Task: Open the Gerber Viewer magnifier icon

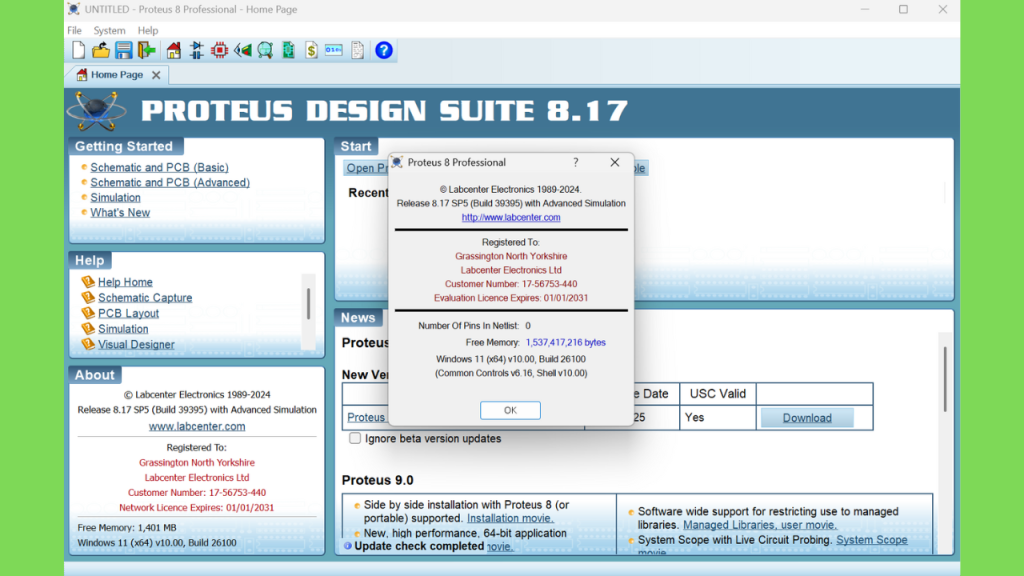Action: [265, 50]
